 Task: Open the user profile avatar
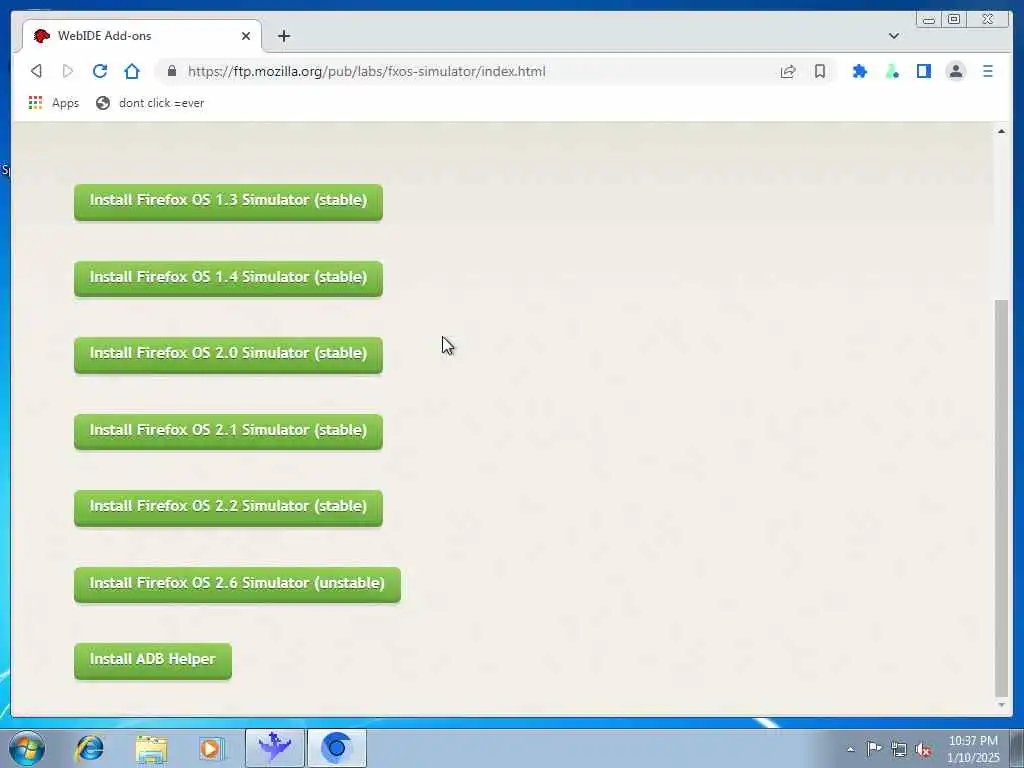click(955, 71)
